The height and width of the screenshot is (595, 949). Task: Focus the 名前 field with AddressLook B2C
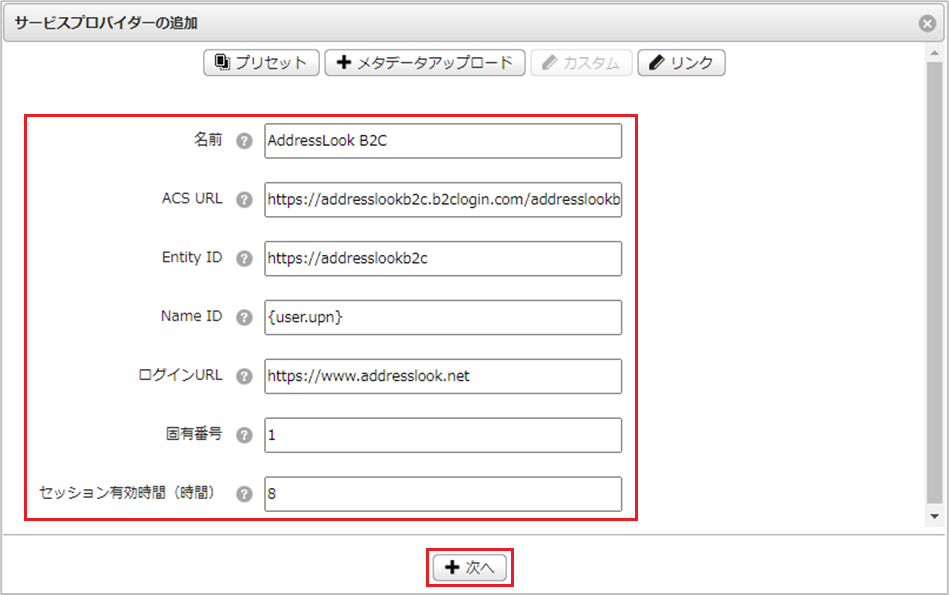tap(443, 141)
